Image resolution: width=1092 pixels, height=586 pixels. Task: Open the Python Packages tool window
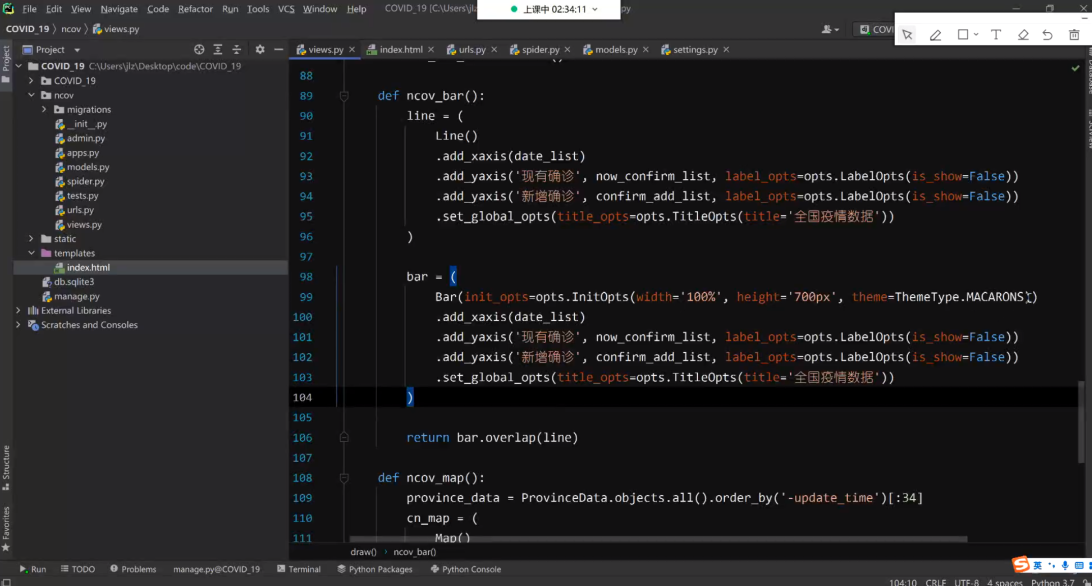(375, 569)
